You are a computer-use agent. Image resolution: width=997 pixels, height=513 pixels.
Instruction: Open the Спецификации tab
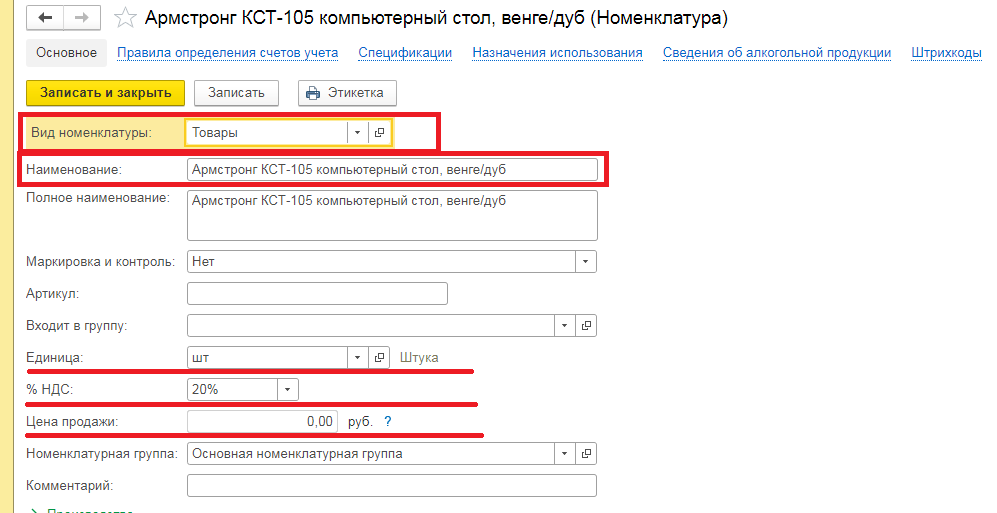pyautogui.click(x=405, y=53)
